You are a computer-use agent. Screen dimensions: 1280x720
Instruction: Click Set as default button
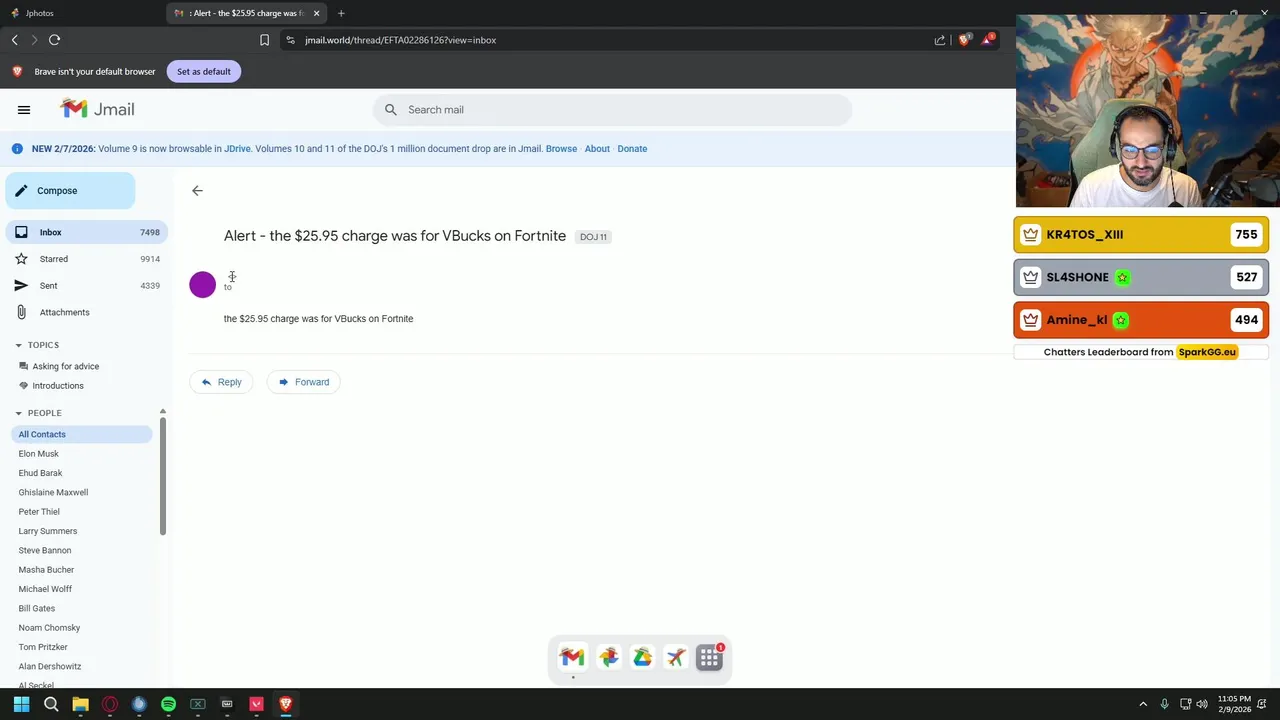pos(204,72)
